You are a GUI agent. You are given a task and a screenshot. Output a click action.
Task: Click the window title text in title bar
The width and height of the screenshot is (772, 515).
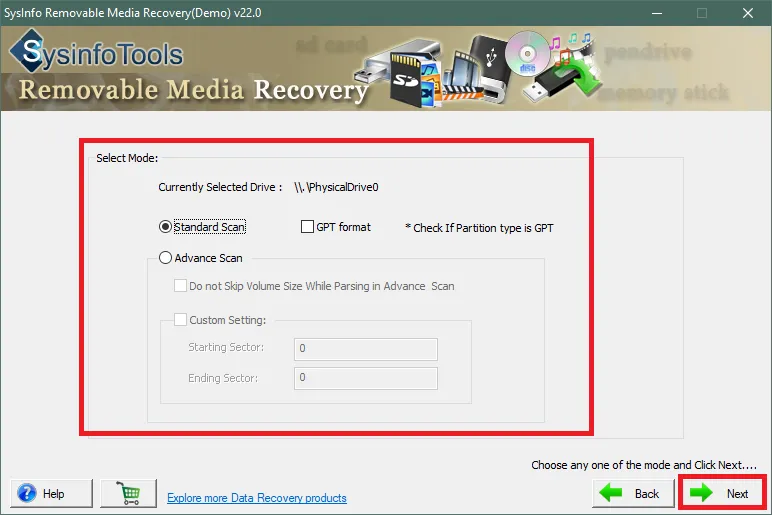click(132, 13)
